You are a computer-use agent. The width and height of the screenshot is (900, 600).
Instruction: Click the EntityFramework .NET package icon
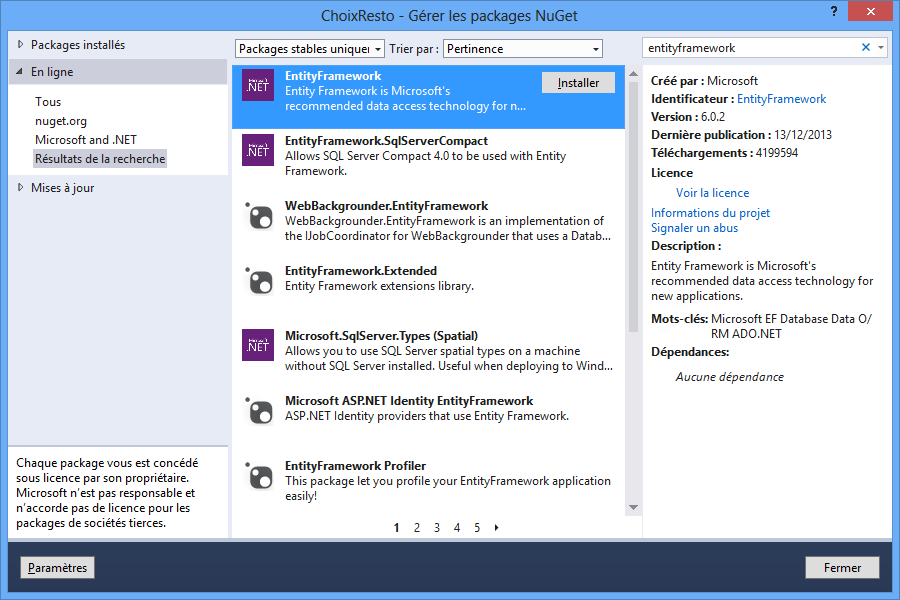click(x=258, y=85)
